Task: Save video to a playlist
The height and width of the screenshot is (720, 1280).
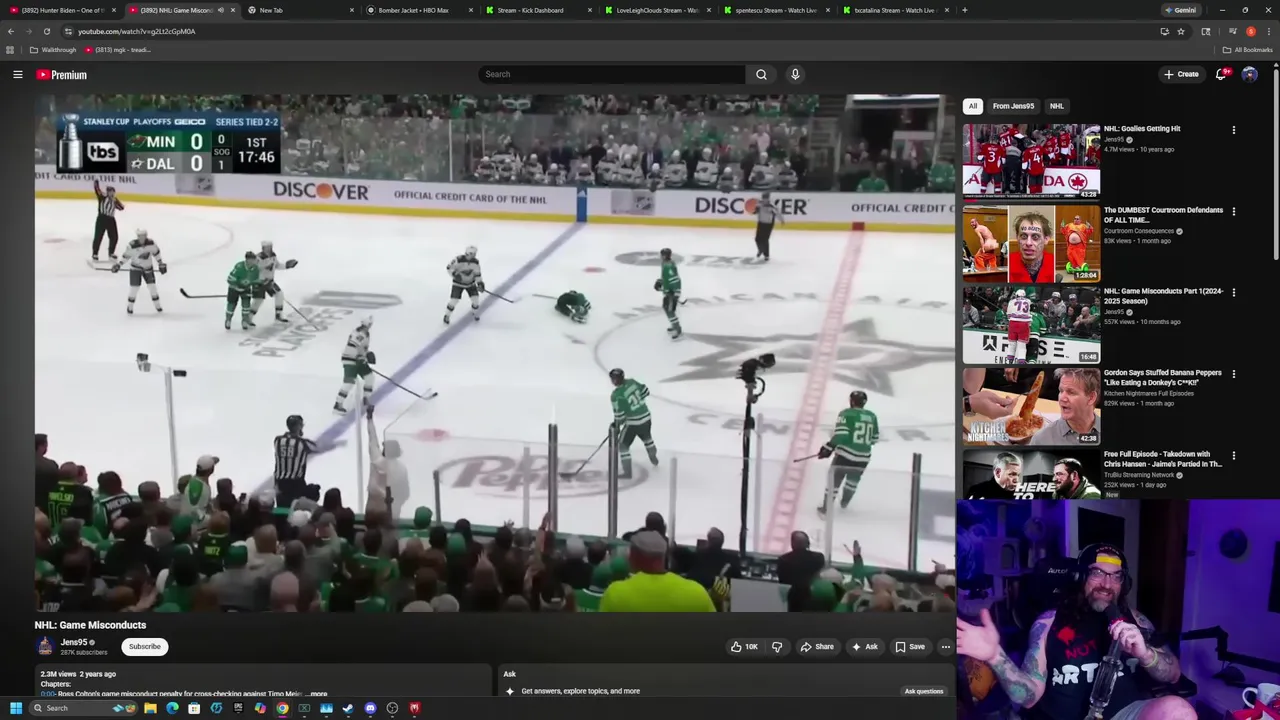Action: 910,647
